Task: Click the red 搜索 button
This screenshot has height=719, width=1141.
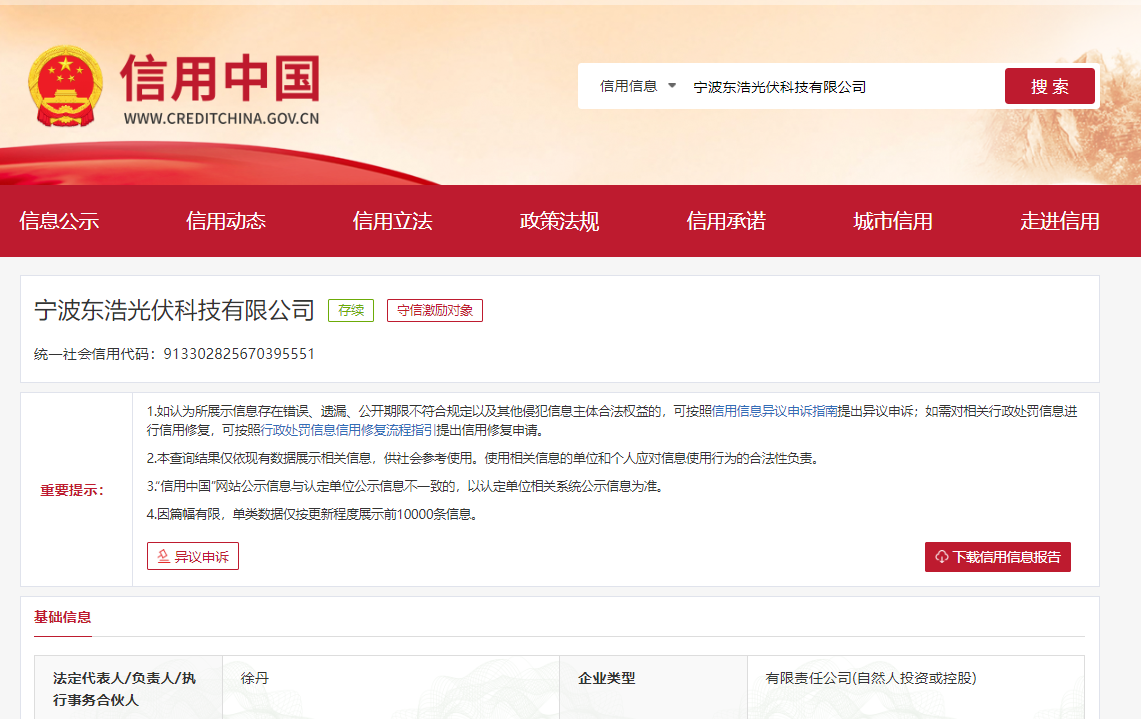Action: pos(1049,87)
